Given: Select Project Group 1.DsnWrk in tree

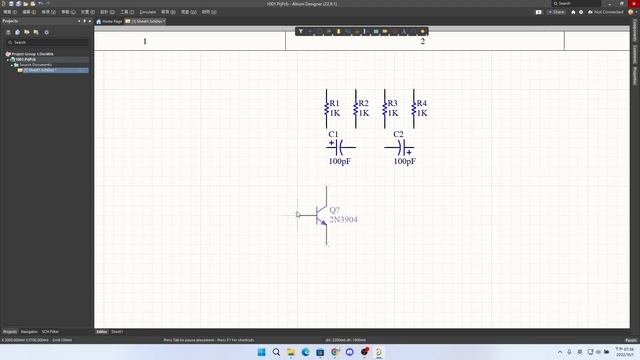Looking at the screenshot, I should pos(29,54).
